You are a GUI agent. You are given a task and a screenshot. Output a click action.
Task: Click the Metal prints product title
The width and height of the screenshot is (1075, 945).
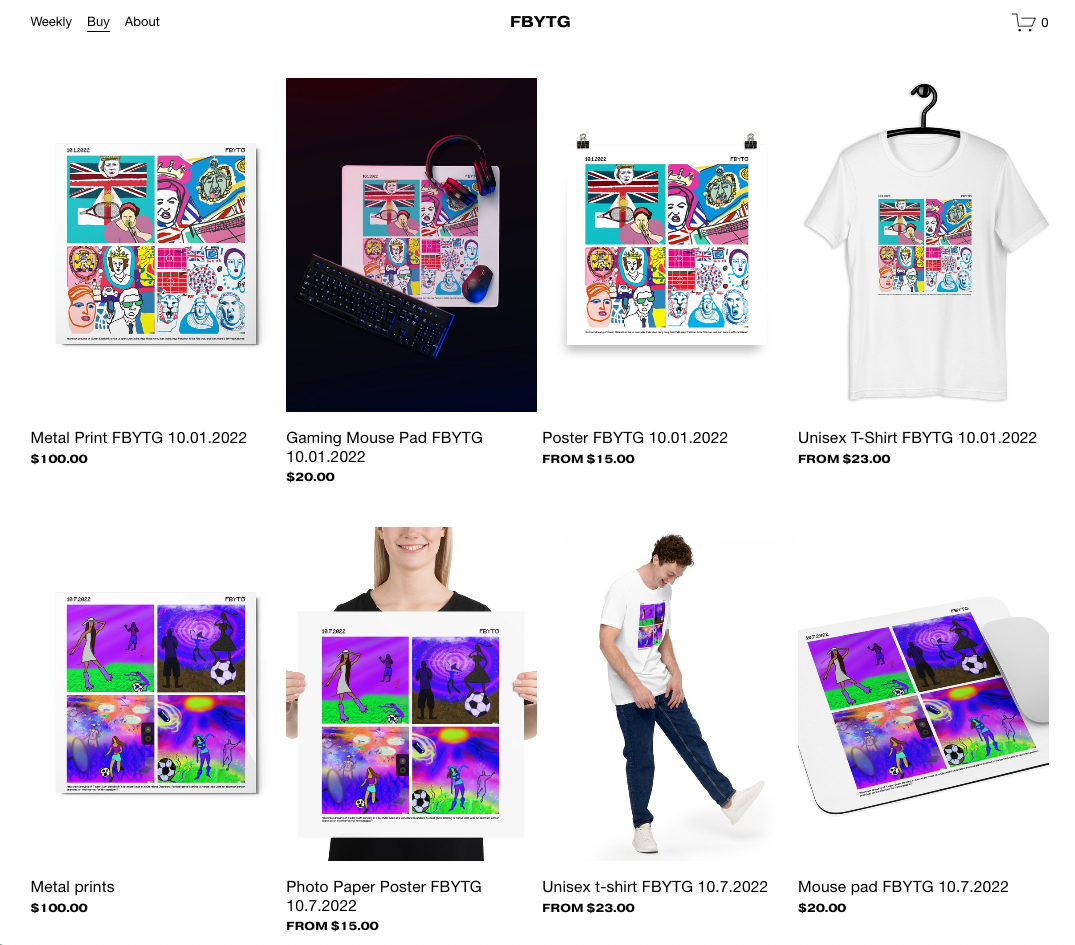coord(72,887)
